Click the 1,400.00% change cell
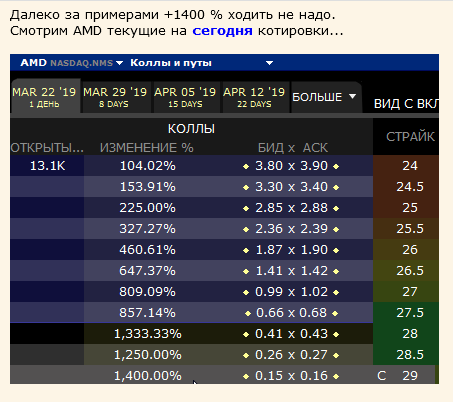Image resolution: width=453 pixels, height=402 pixels. click(148, 376)
